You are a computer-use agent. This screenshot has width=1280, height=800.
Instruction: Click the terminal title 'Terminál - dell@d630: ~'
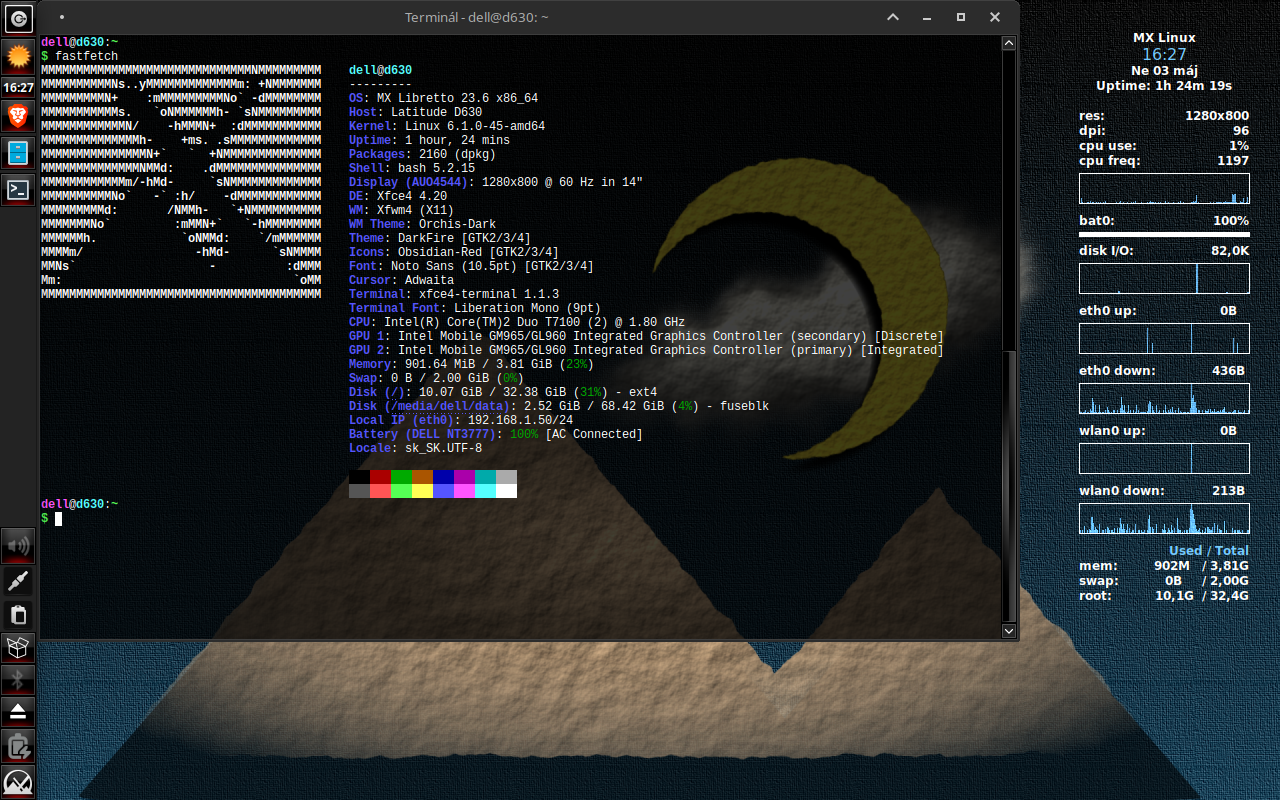[476, 17]
